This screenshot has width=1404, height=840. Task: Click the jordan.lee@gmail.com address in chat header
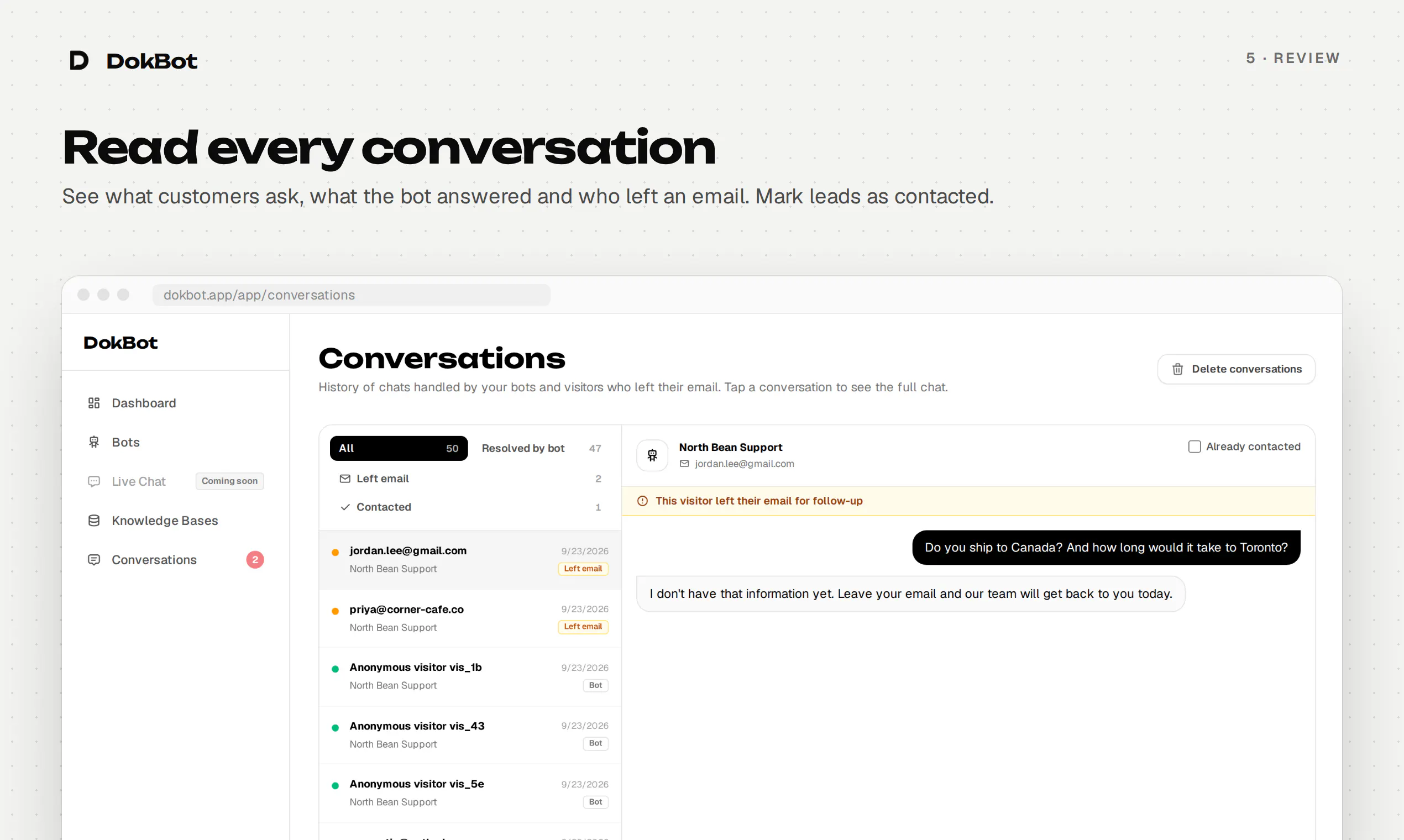tap(745, 464)
